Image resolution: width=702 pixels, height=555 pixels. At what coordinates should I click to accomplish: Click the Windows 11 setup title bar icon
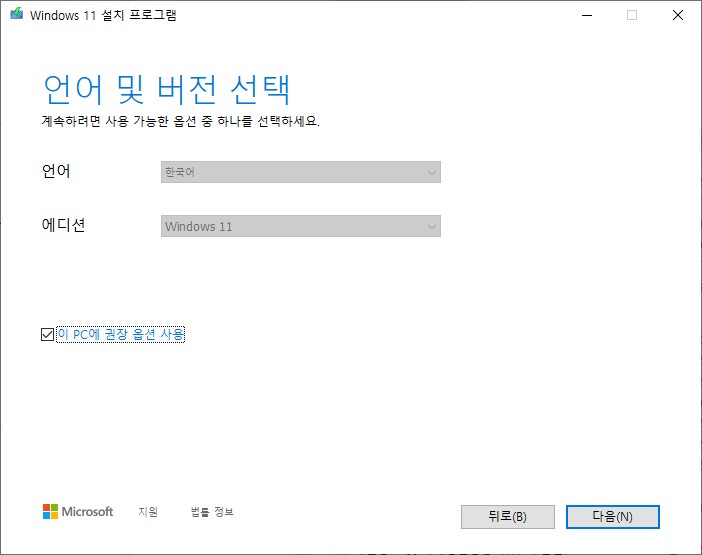coord(17,14)
